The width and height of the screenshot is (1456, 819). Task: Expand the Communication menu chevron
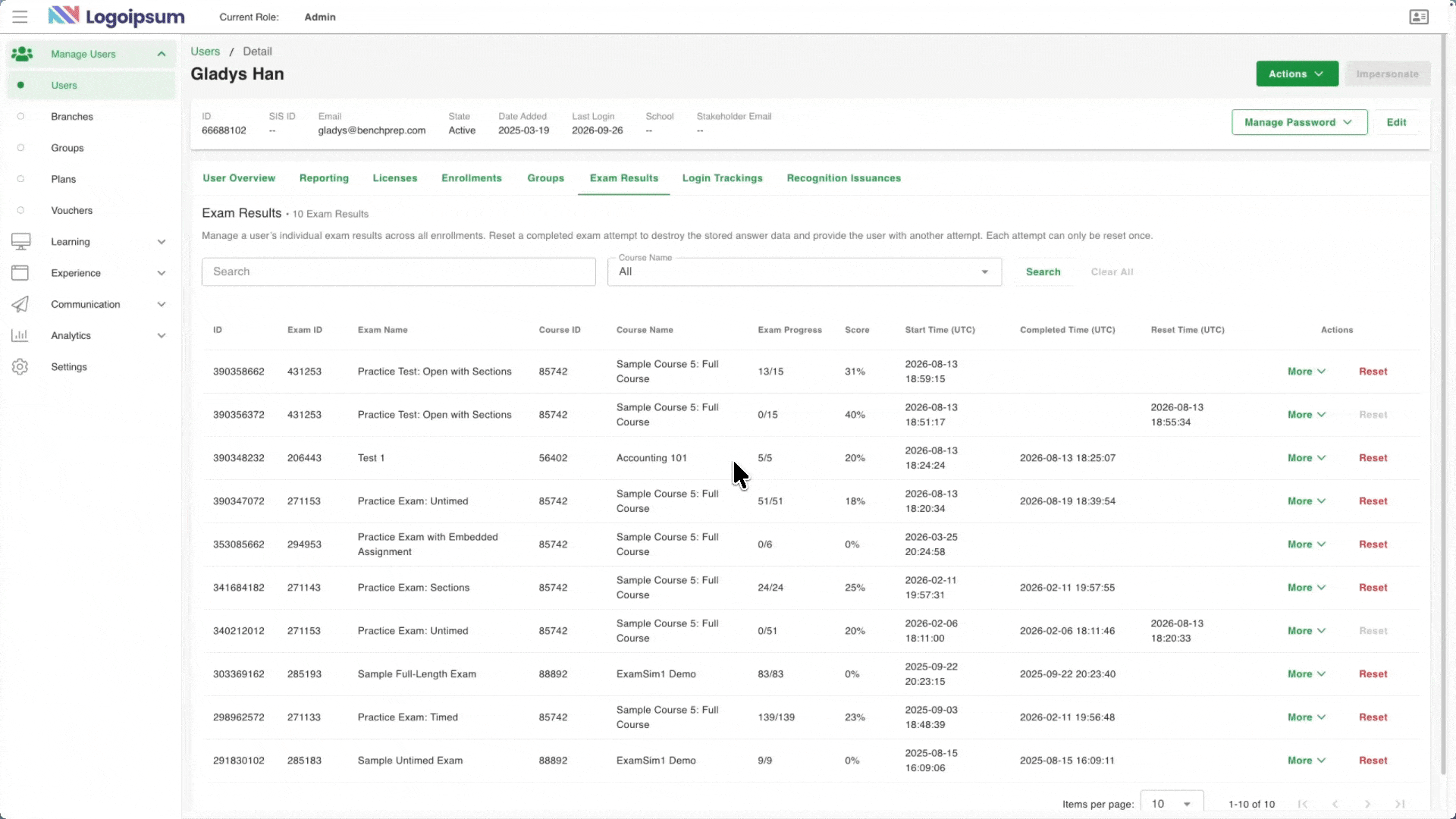162,304
